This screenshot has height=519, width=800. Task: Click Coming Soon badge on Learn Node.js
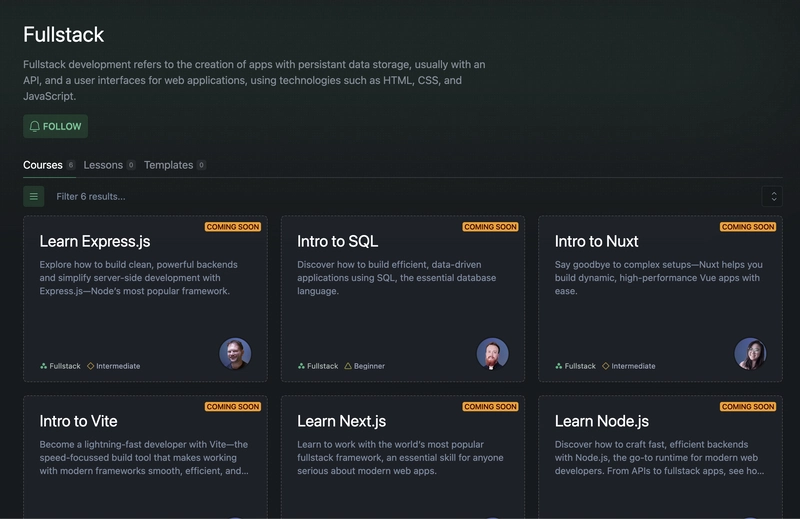pos(748,407)
